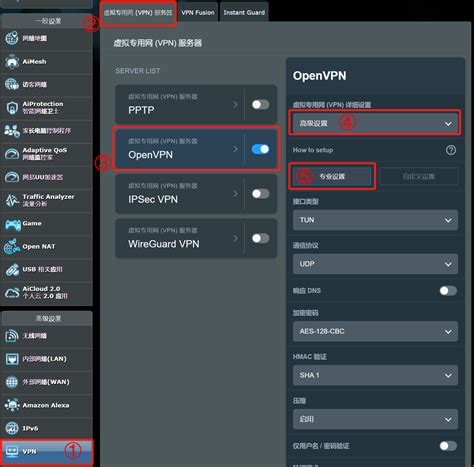Open the TUN interface type dropdown
Image resolution: width=474 pixels, height=467 pixels.
[375, 220]
